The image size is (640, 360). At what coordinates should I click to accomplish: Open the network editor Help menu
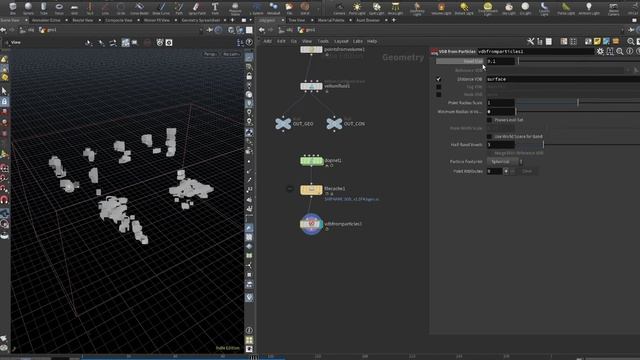[x=372, y=41]
